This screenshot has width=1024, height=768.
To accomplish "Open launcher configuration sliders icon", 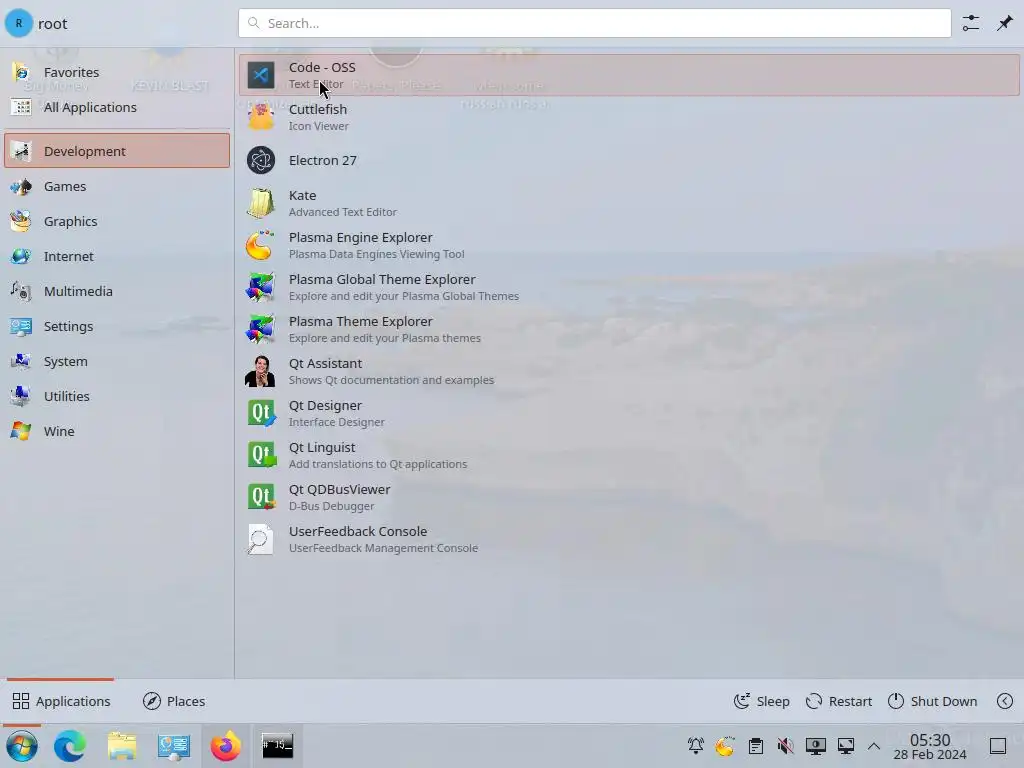I will click(x=971, y=24).
